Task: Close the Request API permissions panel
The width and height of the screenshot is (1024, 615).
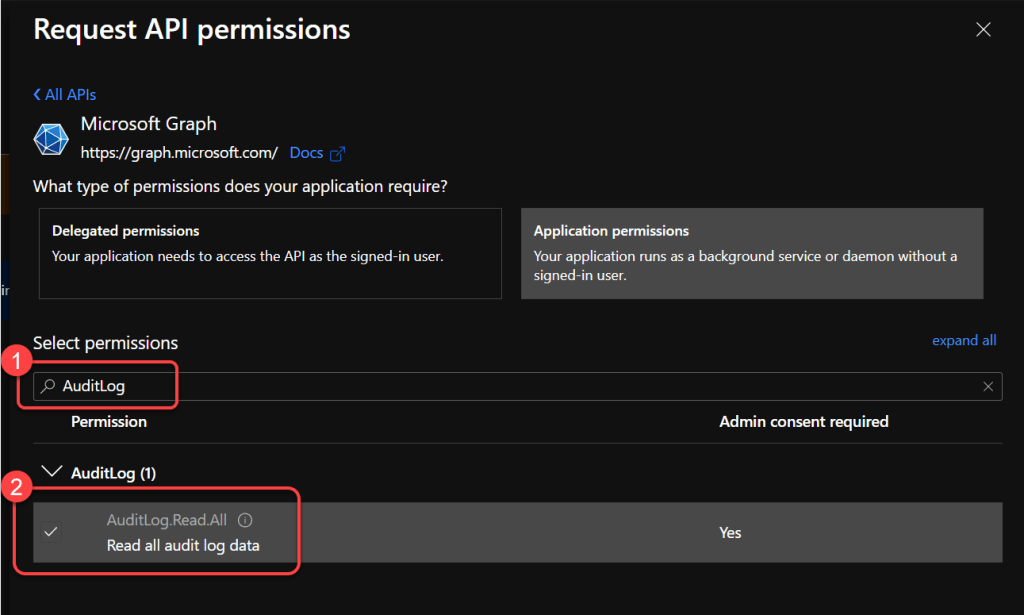Action: pos(983,30)
